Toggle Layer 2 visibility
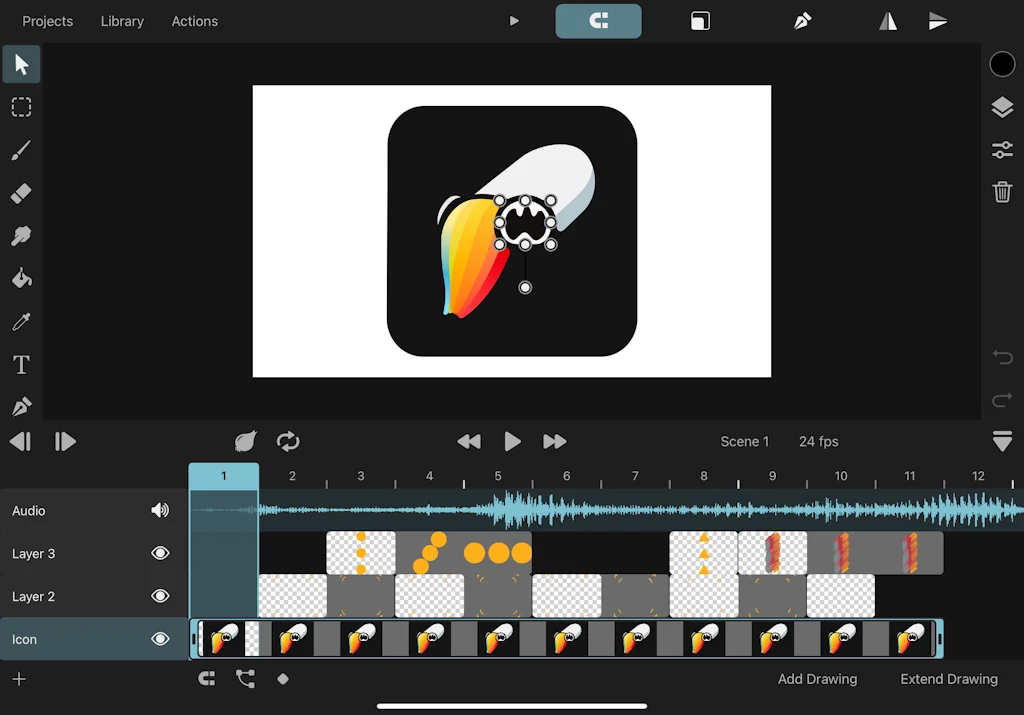This screenshot has height=715, width=1024. coord(160,596)
